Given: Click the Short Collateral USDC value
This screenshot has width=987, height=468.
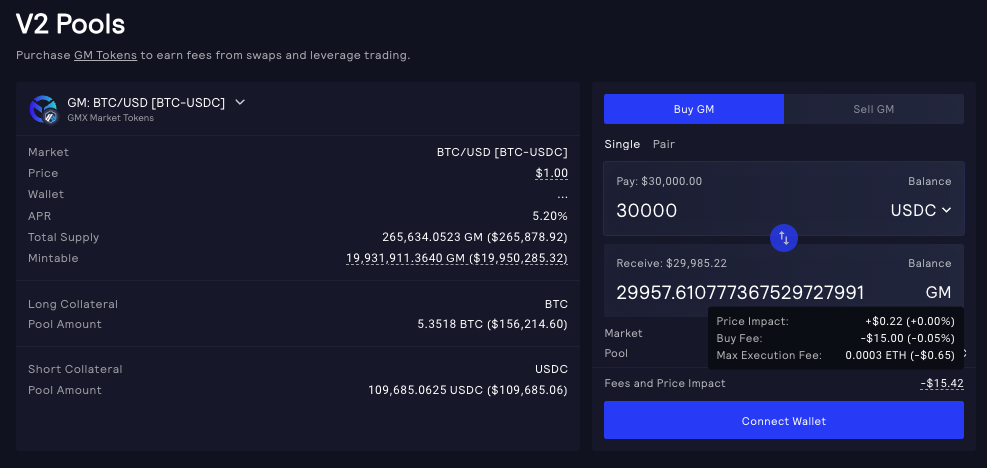Looking at the screenshot, I should [x=551, y=369].
